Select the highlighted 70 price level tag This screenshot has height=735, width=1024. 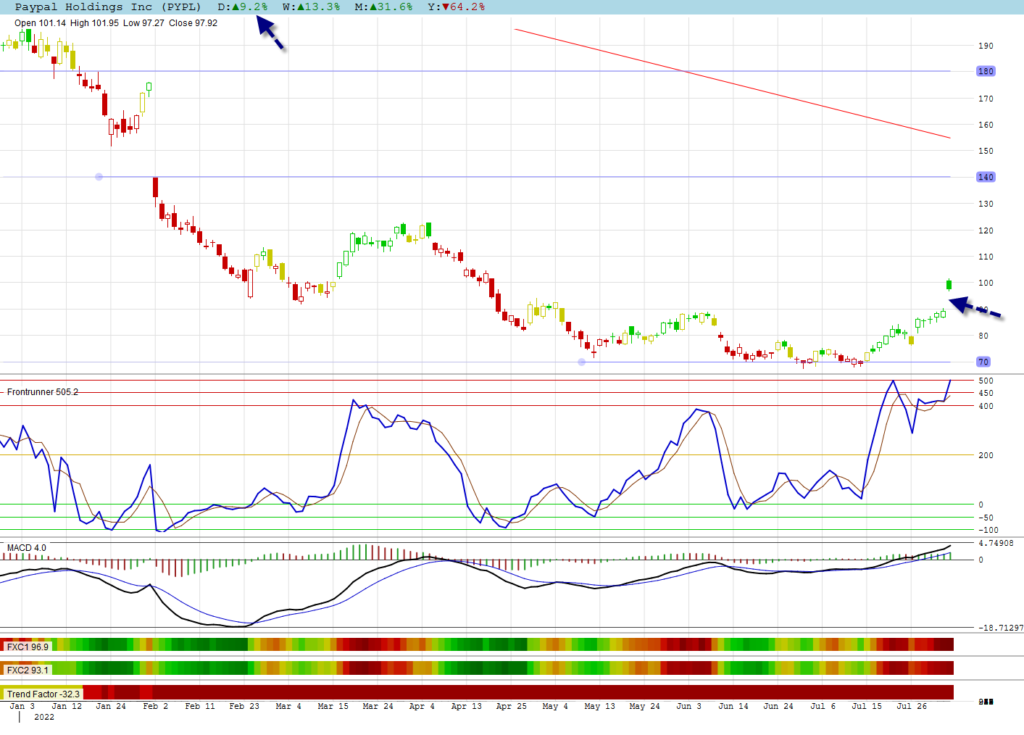click(984, 362)
